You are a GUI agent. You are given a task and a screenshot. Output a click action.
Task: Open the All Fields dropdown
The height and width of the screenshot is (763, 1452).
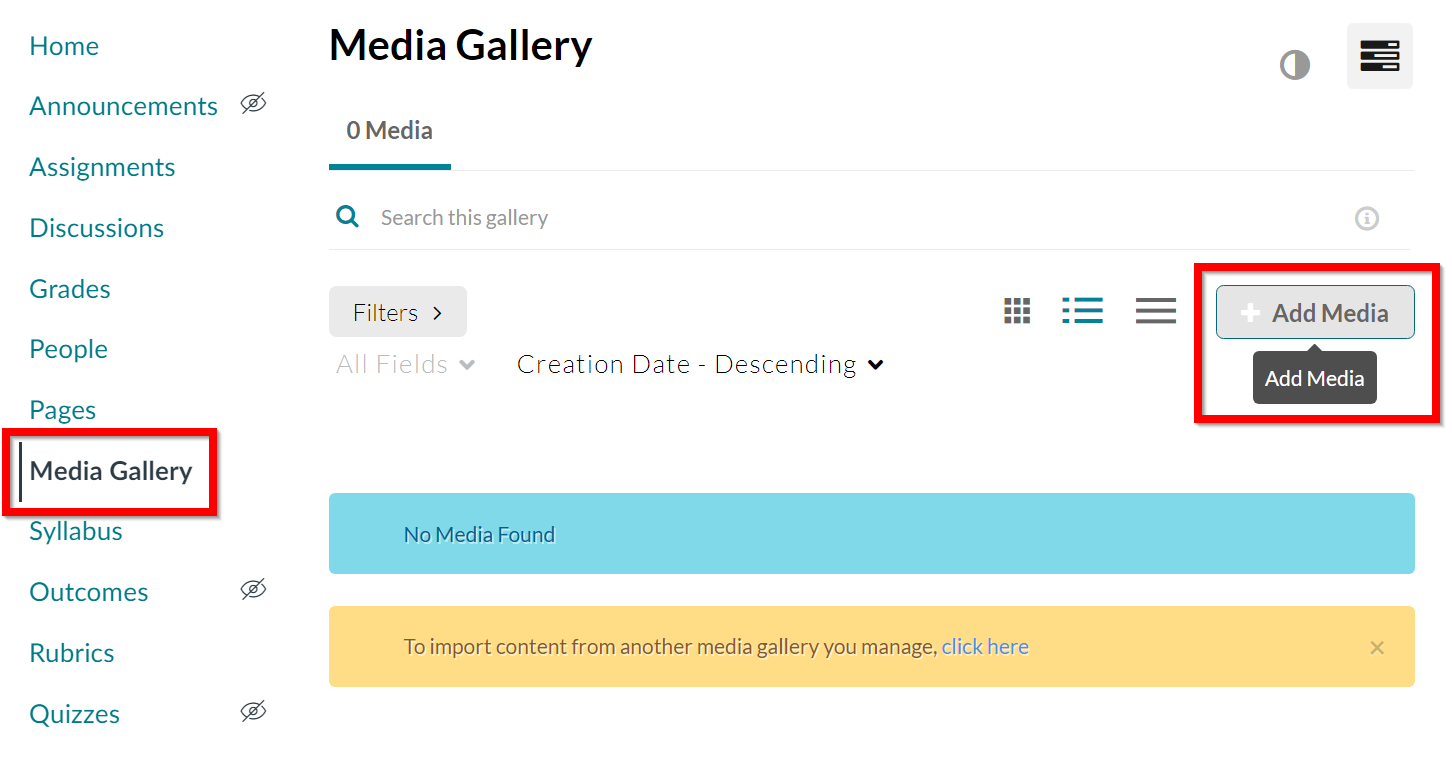405,365
